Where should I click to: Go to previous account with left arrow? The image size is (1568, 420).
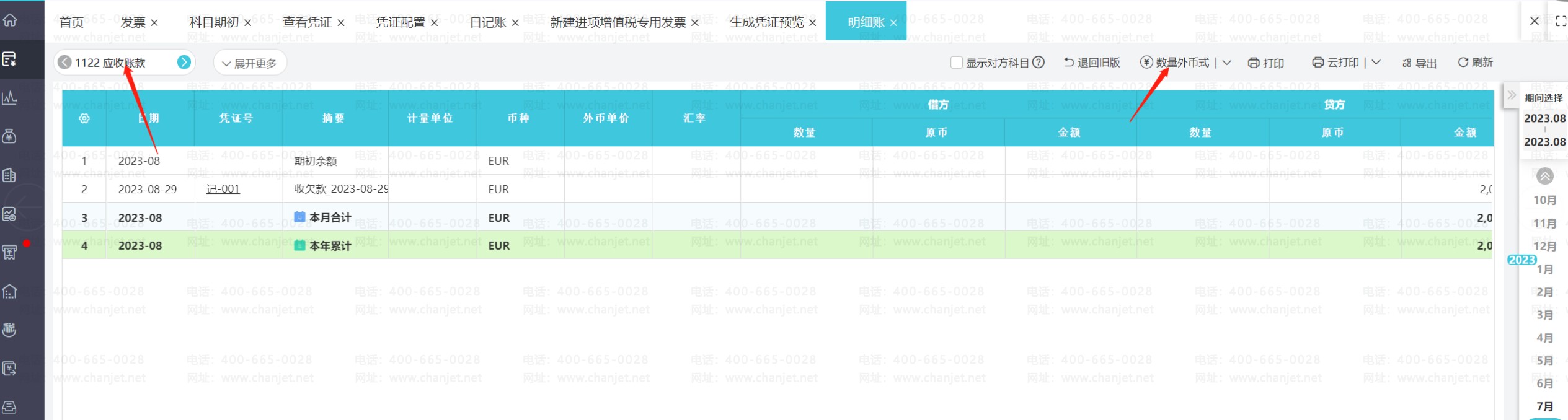(64, 62)
